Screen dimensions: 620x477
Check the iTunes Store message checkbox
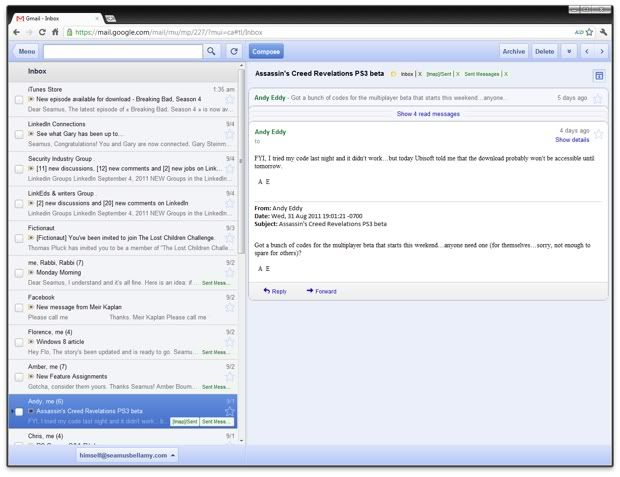pos(19,100)
